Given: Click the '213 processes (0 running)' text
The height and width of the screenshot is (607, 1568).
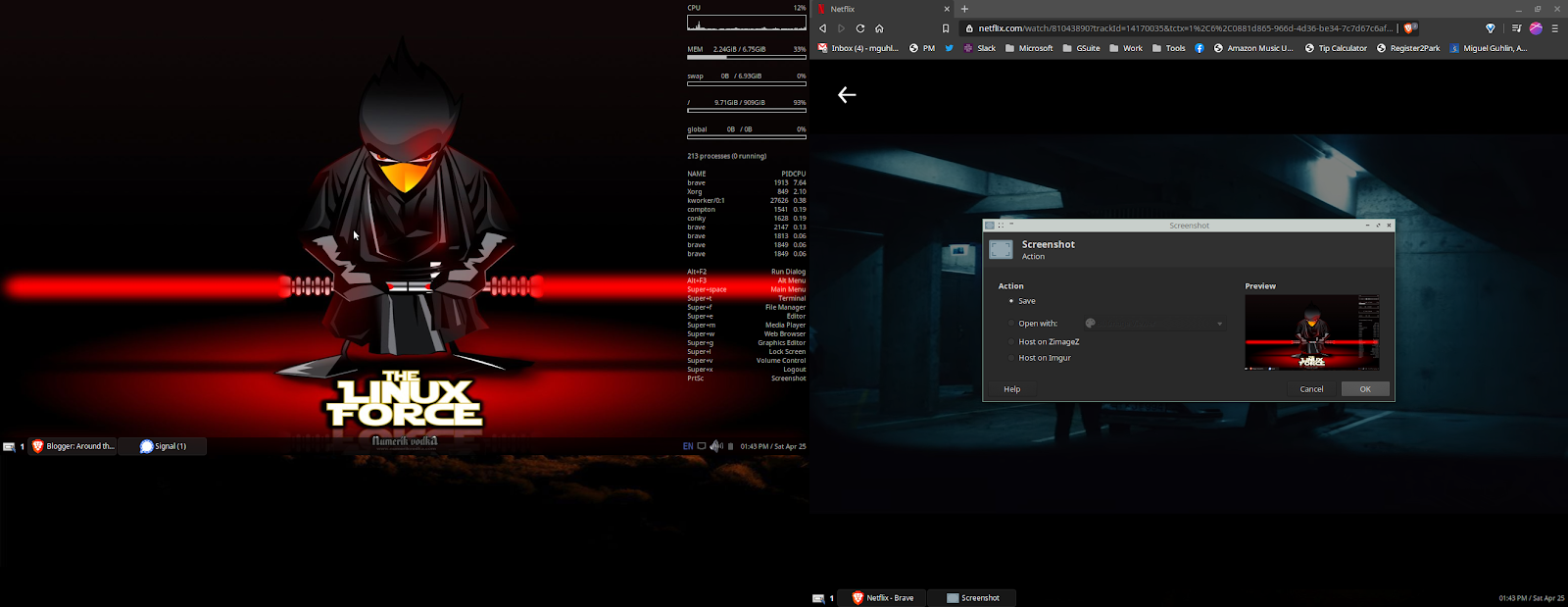Looking at the screenshot, I should (x=726, y=156).
